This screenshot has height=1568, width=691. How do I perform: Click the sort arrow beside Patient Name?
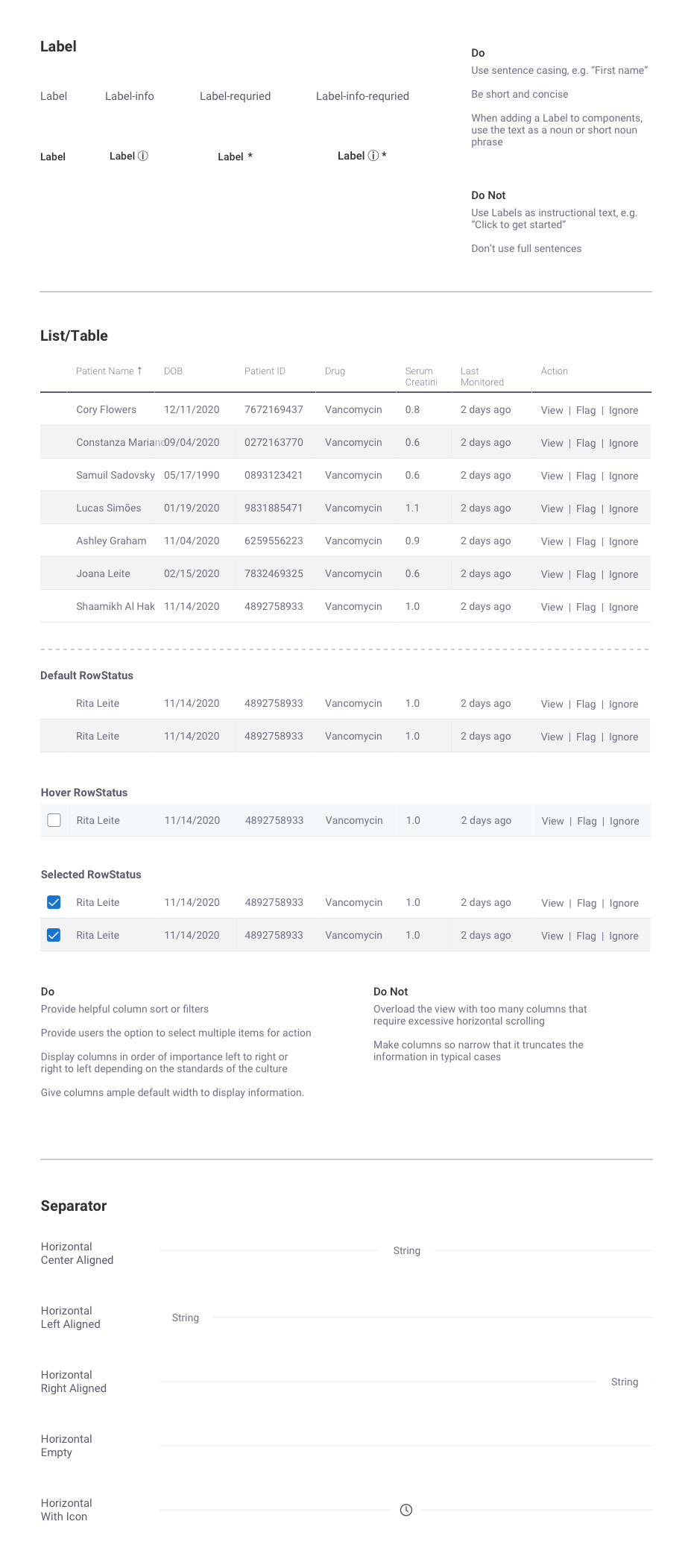tap(139, 371)
